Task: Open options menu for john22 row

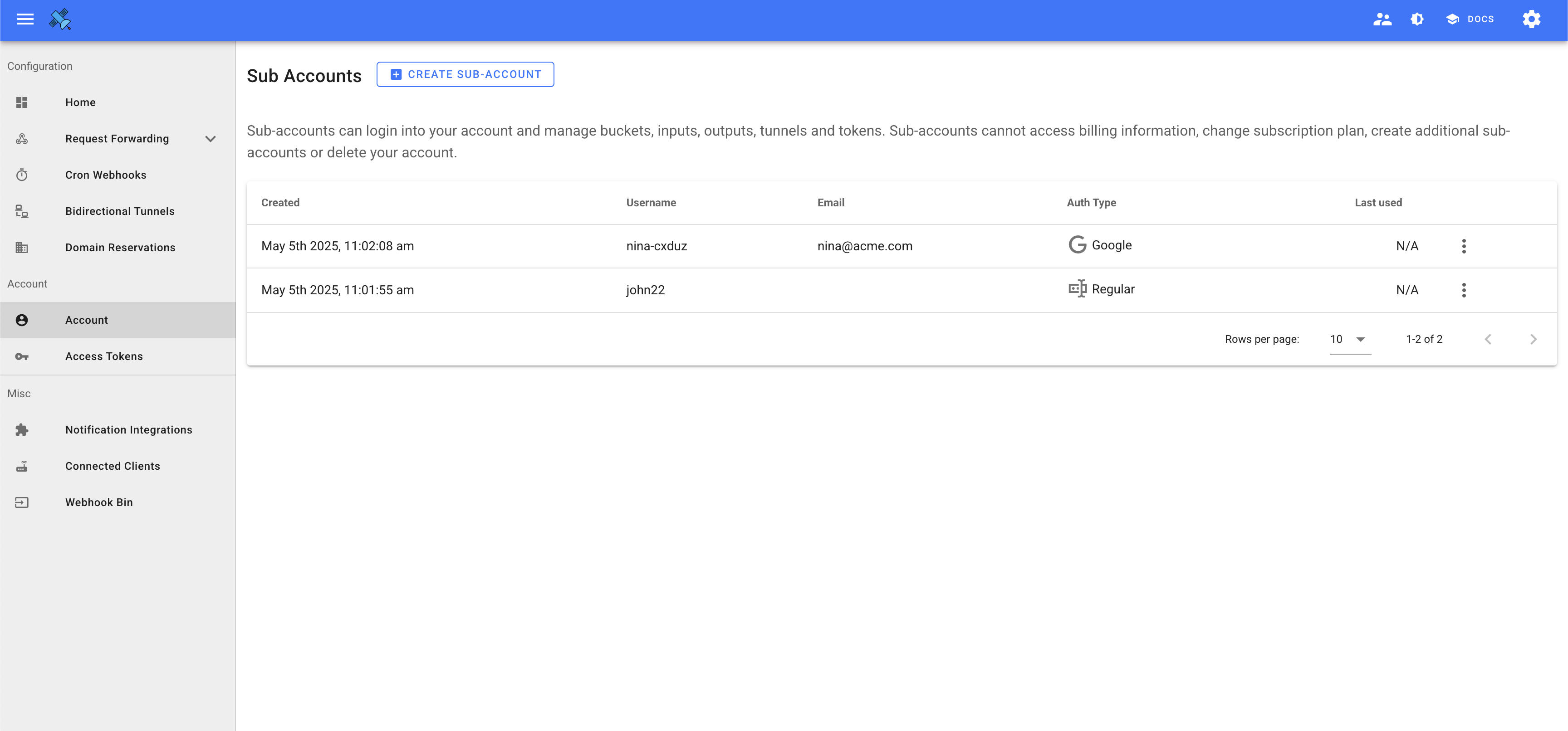Action: click(x=1464, y=290)
